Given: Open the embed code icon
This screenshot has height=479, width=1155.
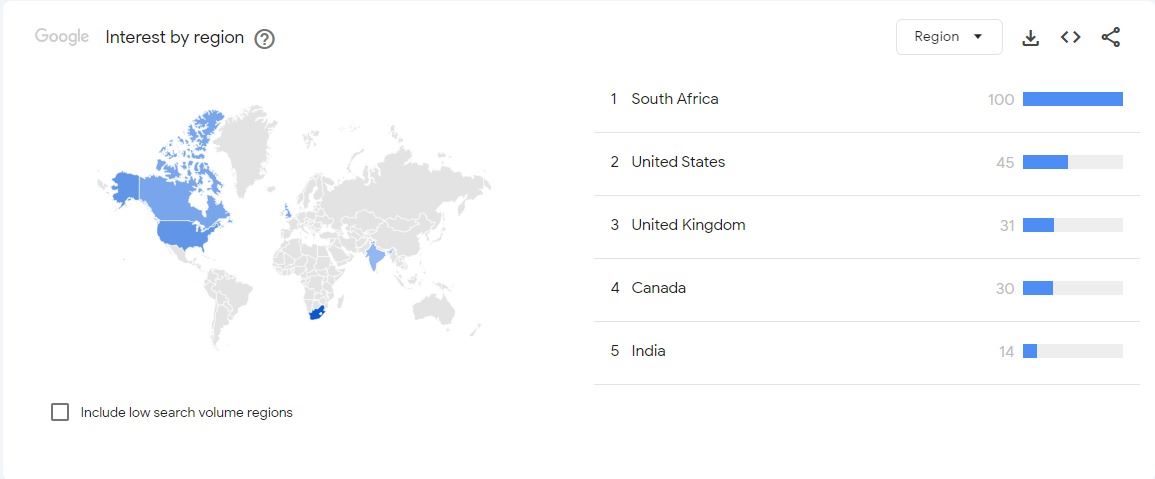Looking at the screenshot, I should (x=1070, y=37).
